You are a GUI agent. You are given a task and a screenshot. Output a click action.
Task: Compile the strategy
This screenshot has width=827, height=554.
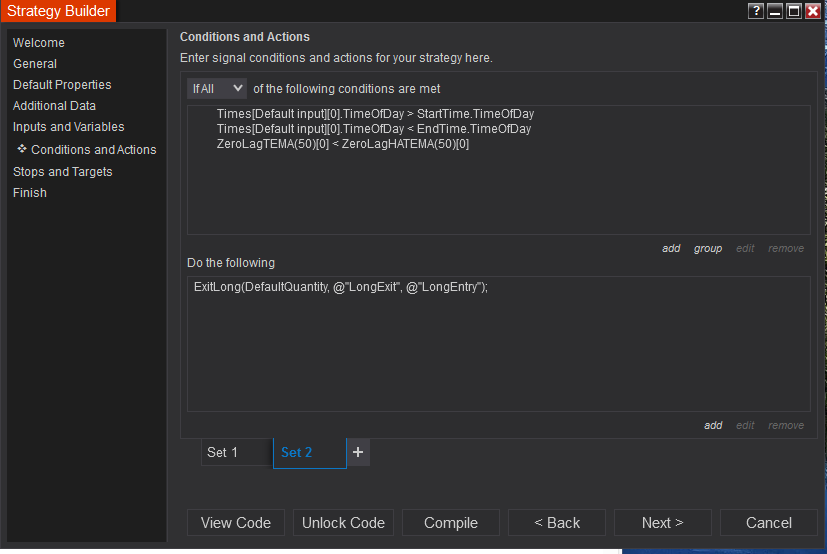point(451,523)
